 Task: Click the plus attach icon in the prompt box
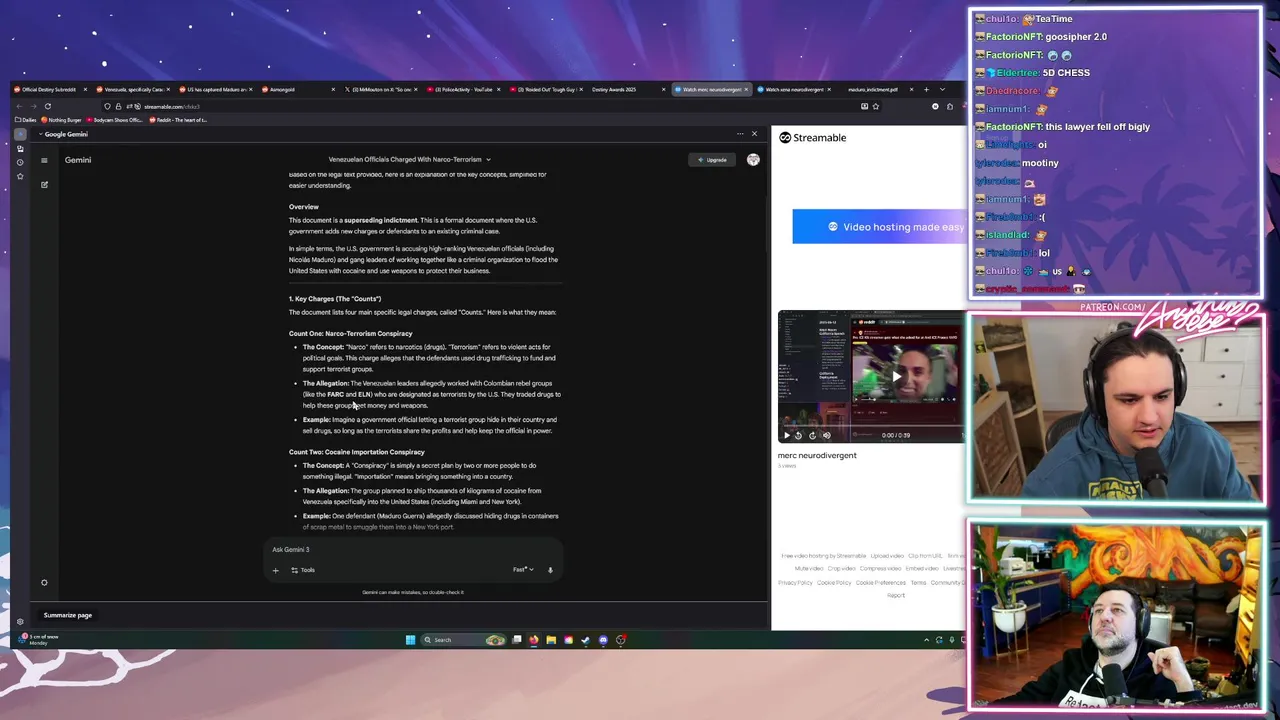click(x=276, y=570)
